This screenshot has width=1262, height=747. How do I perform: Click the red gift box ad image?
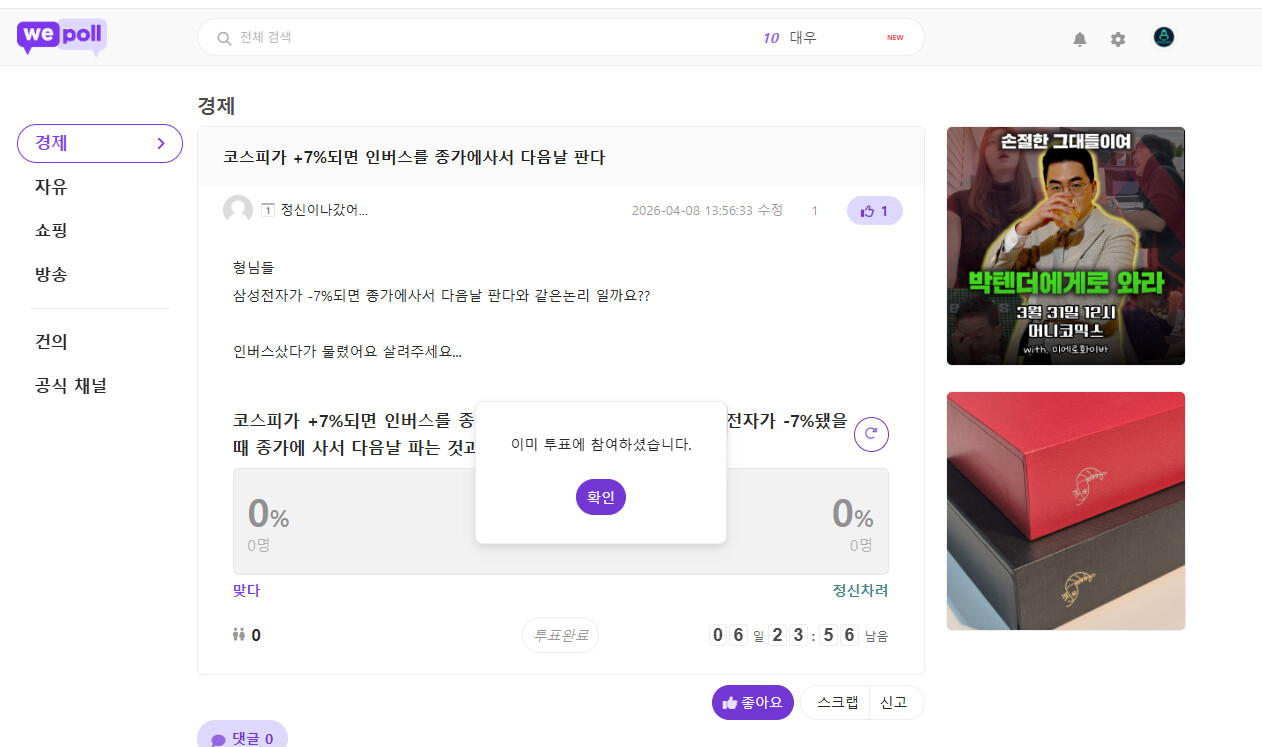pyautogui.click(x=1066, y=511)
